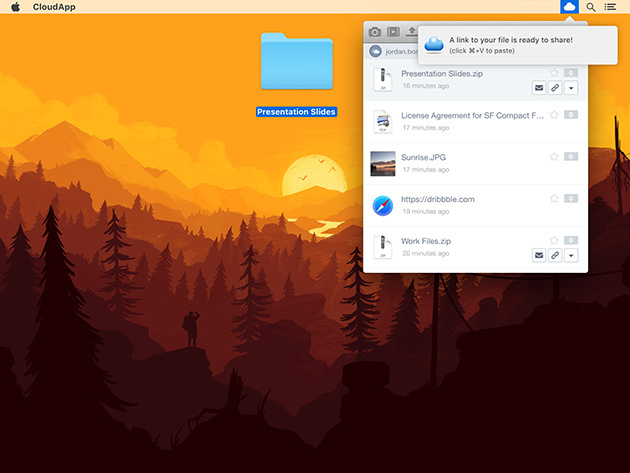
Task: Click the link ready to share notification
Action: (518, 45)
